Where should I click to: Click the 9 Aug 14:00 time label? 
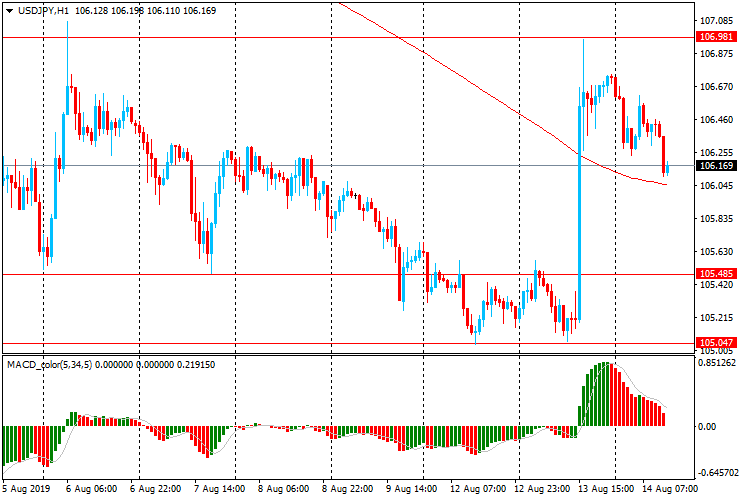click(x=412, y=488)
